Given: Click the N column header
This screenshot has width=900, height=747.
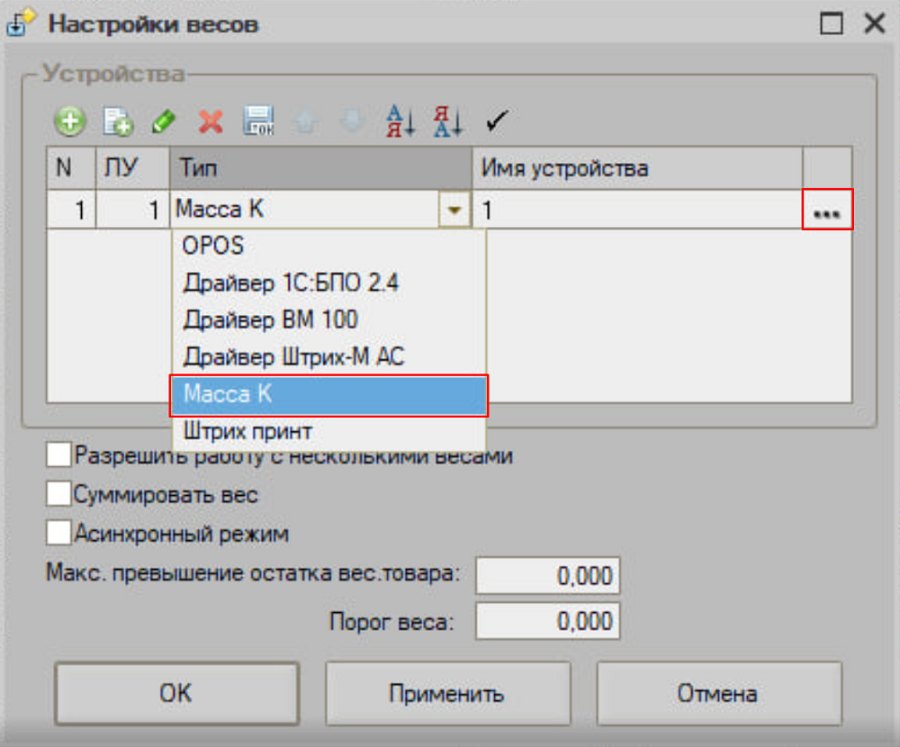Looking at the screenshot, I should [71, 168].
